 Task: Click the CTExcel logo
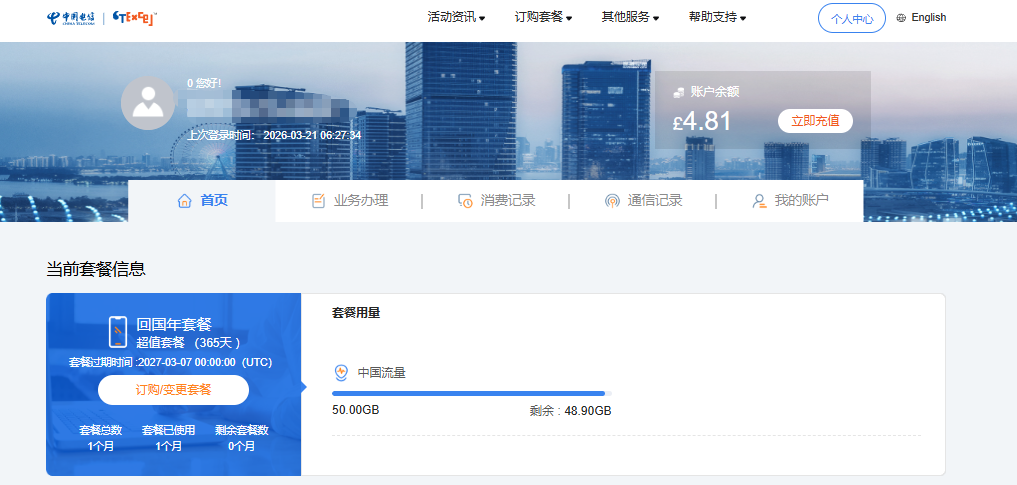134,18
